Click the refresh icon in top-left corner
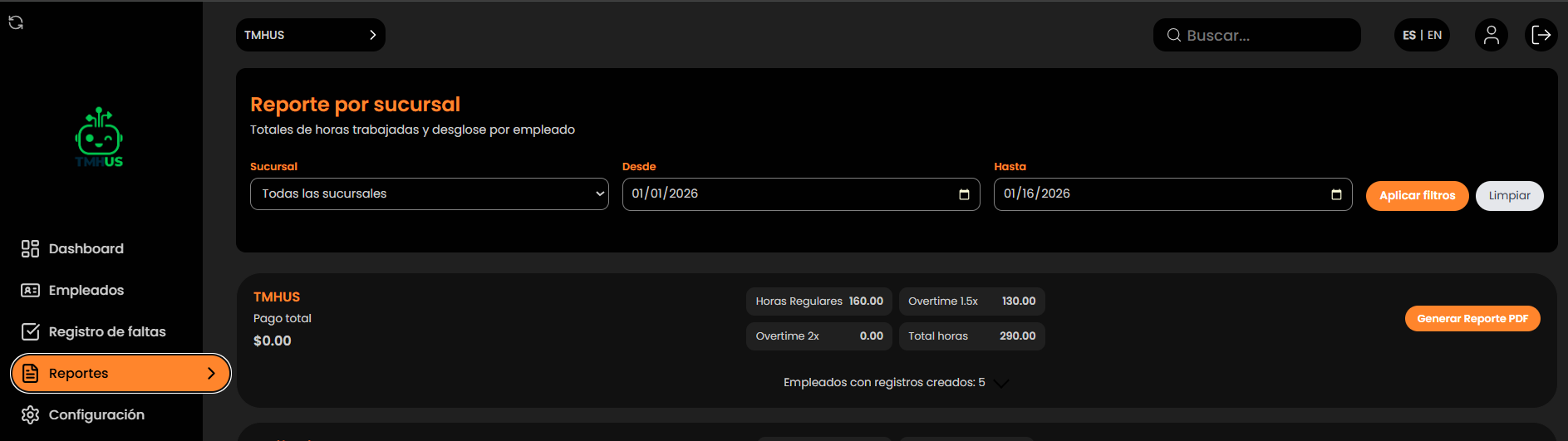The height and width of the screenshot is (441, 1568). (16, 22)
